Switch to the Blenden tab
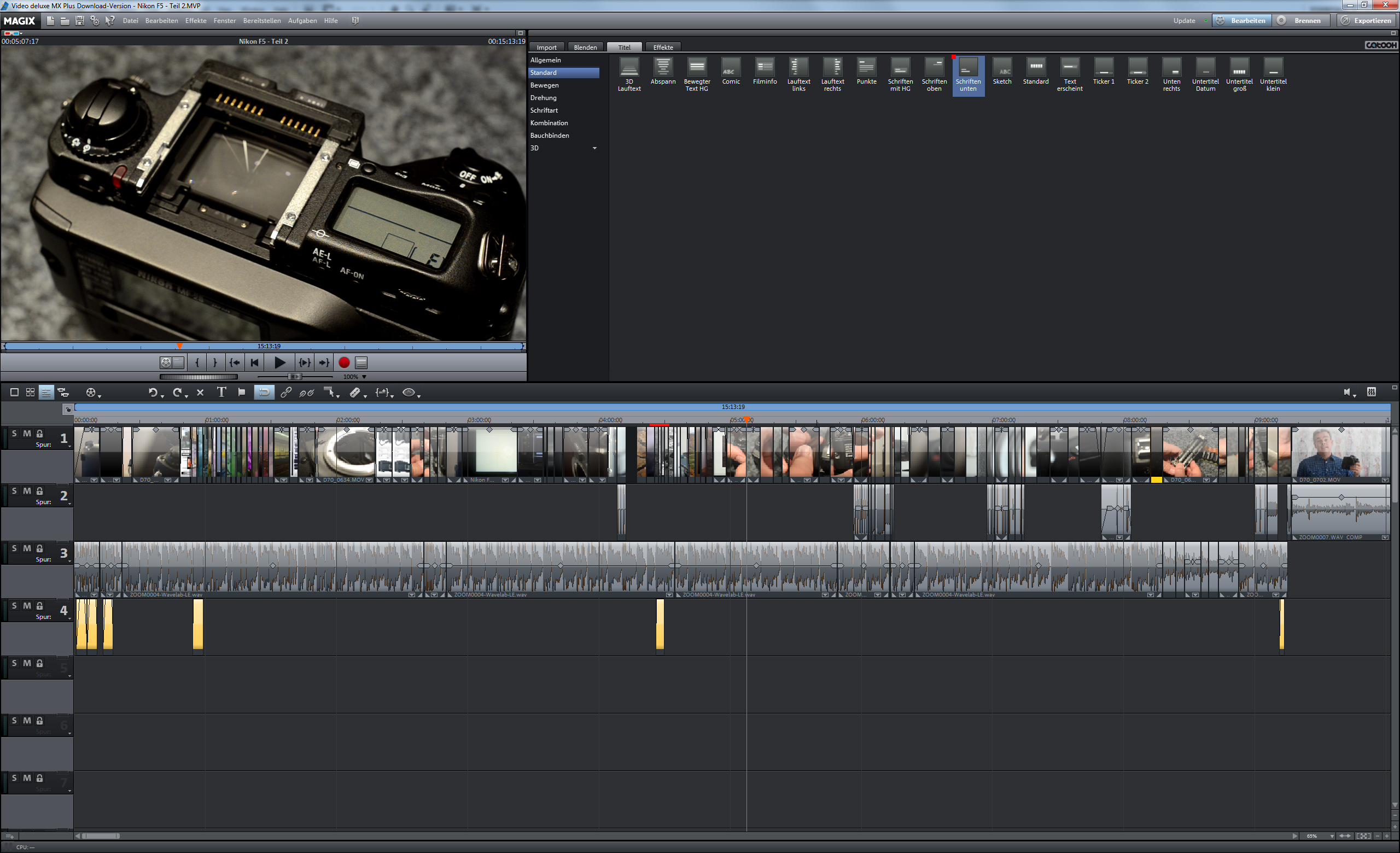 click(585, 47)
